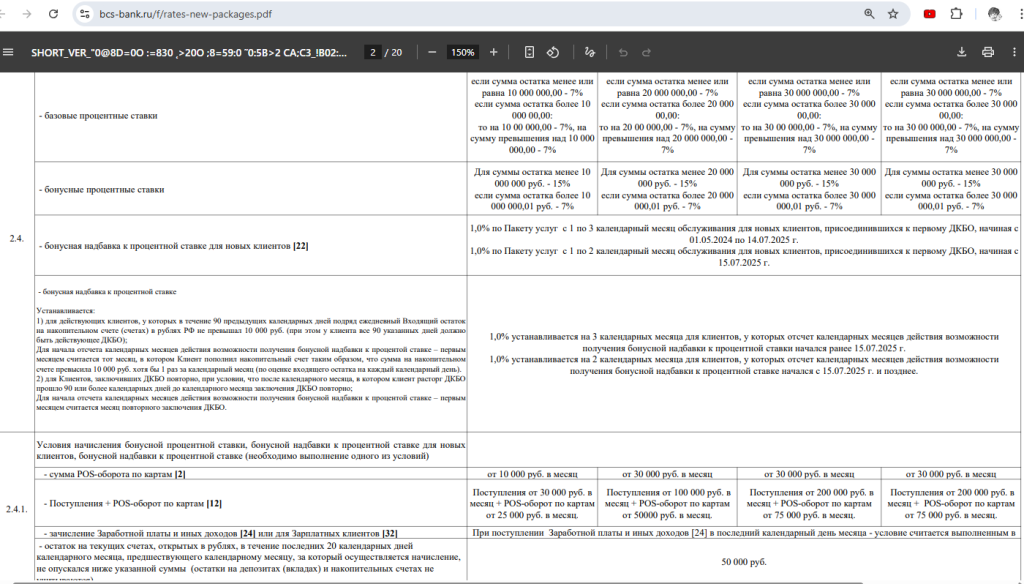
Task: Rotate the PDF counterclockwise
Action: click(553, 52)
